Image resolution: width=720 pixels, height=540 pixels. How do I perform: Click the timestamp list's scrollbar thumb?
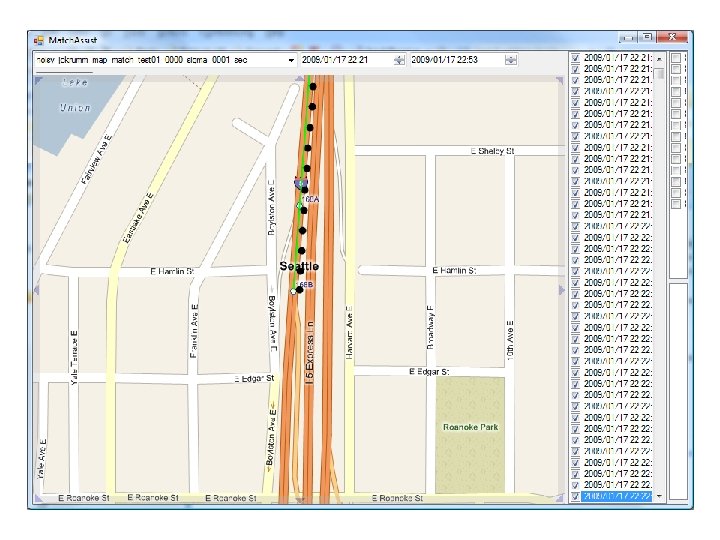660,73
